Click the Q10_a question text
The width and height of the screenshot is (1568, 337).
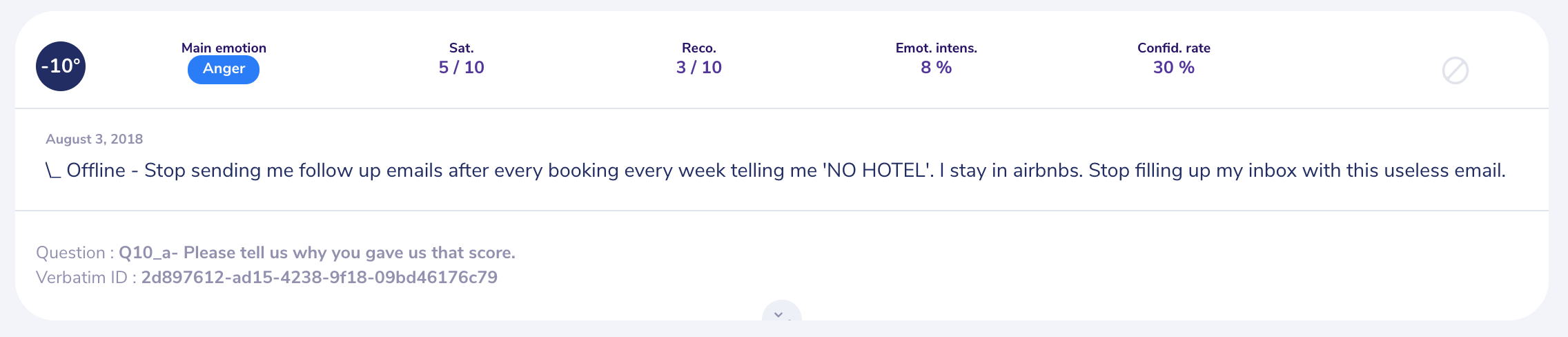click(317, 253)
